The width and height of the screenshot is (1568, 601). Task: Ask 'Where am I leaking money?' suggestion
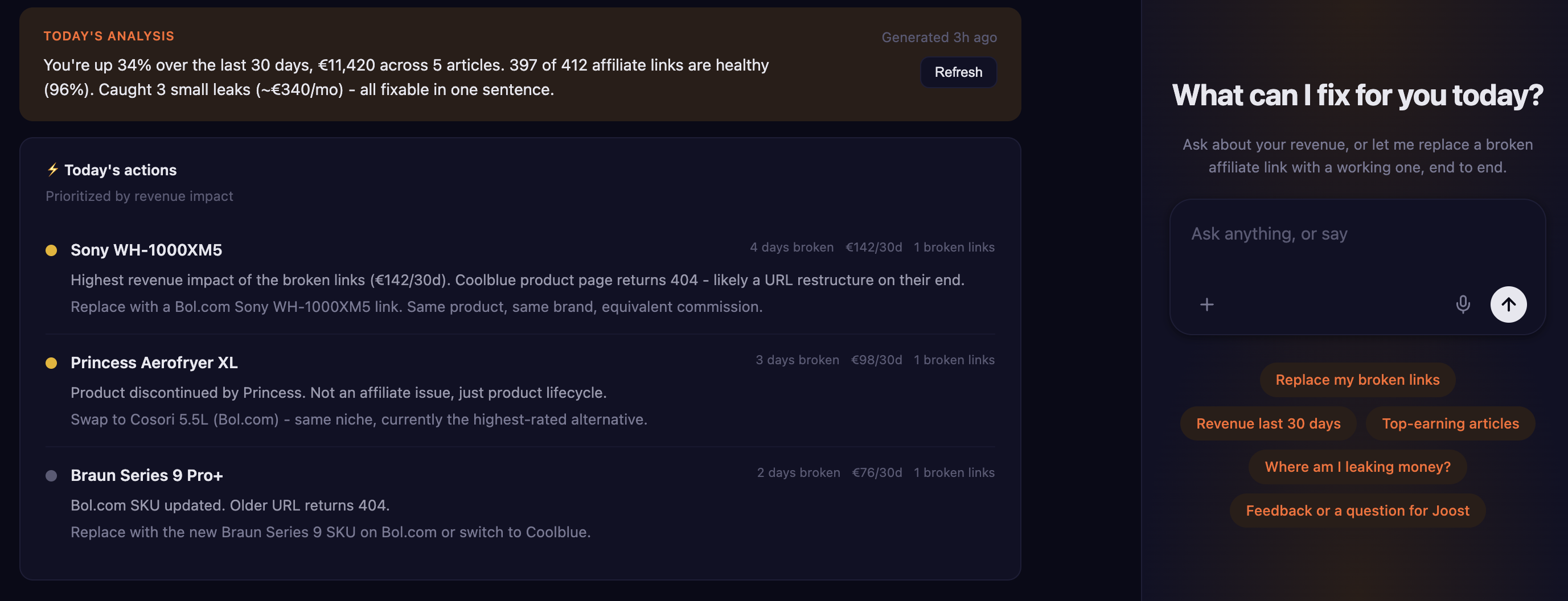tap(1357, 467)
